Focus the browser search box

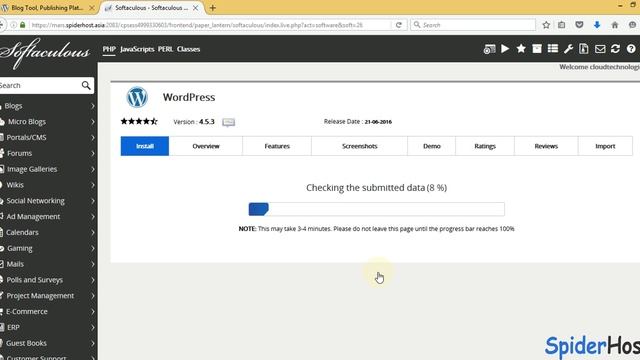pos(473,25)
